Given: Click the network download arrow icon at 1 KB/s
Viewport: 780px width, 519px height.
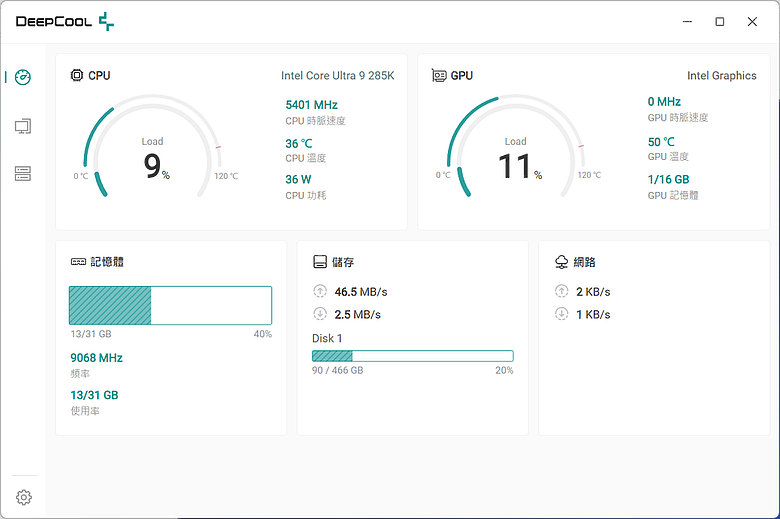Looking at the screenshot, I should click(x=561, y=314).
